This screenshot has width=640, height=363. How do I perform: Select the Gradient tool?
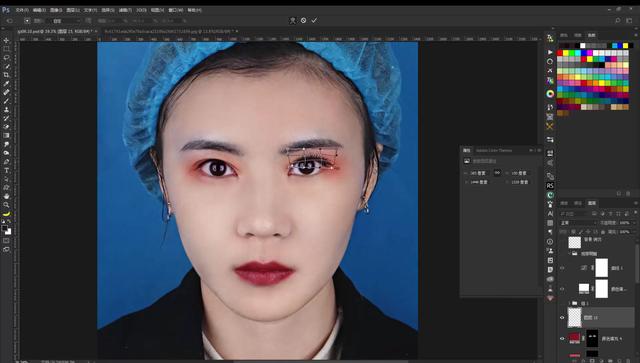point(6,135)
